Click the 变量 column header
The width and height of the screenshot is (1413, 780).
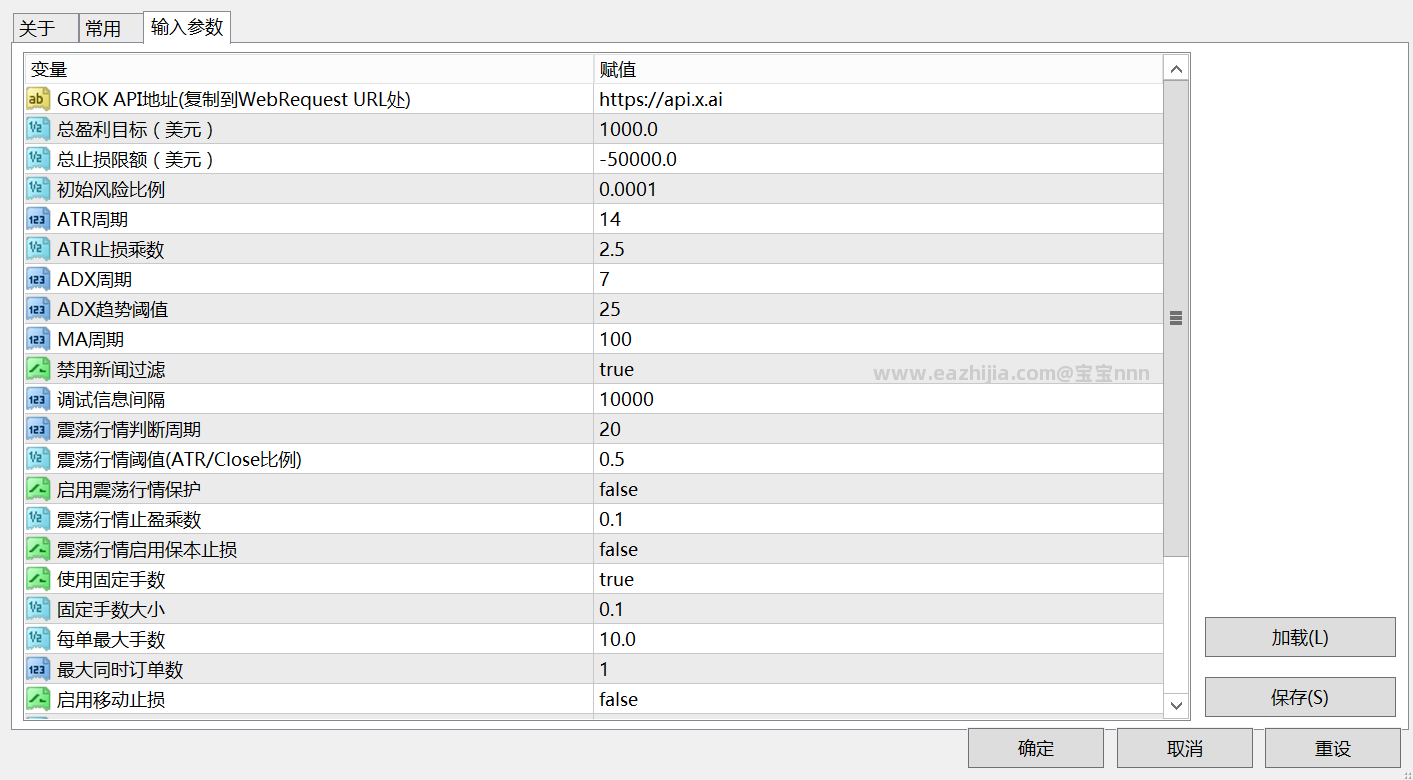[309, 69]
